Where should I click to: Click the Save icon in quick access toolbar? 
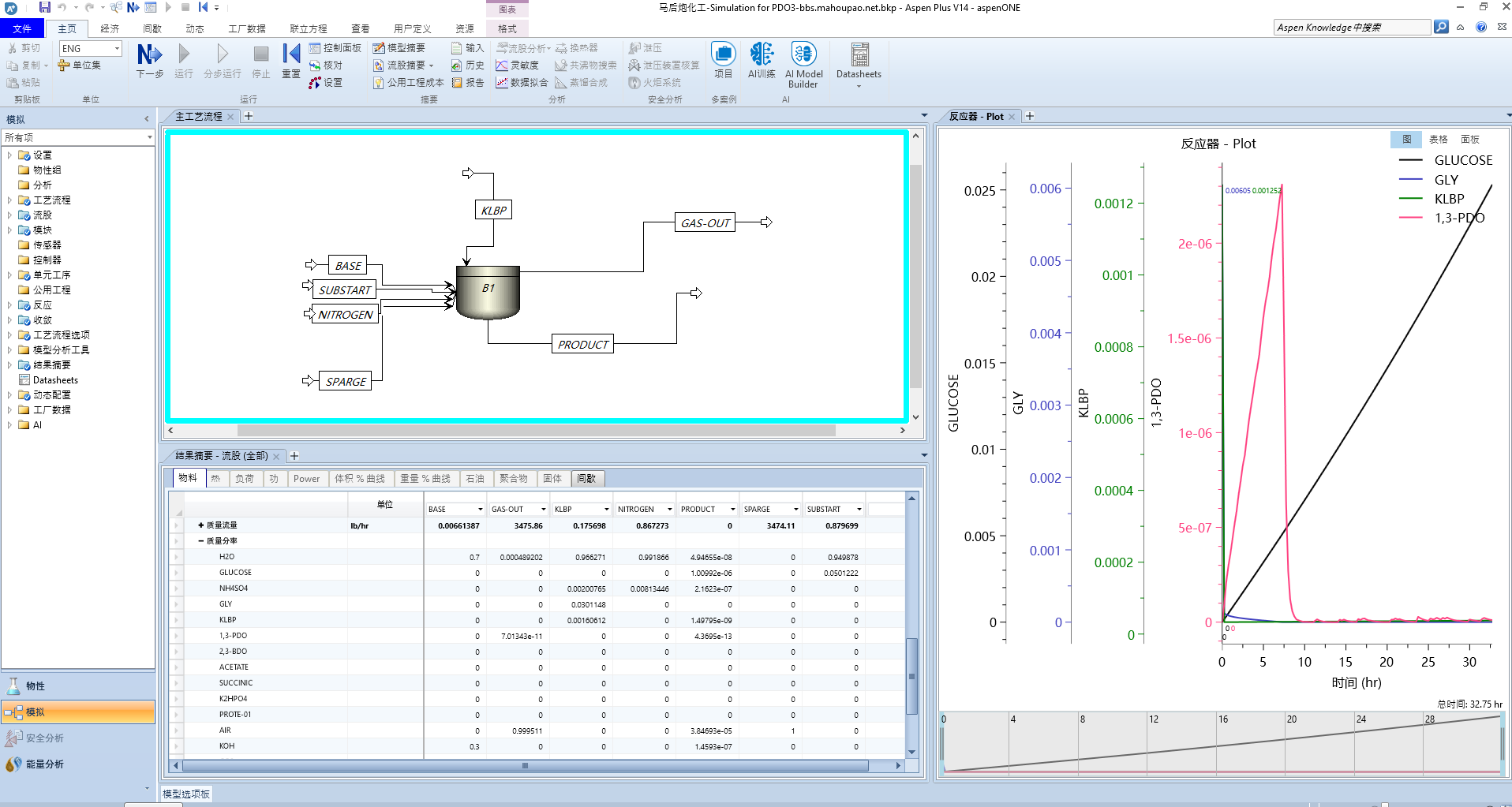point(45,7)
